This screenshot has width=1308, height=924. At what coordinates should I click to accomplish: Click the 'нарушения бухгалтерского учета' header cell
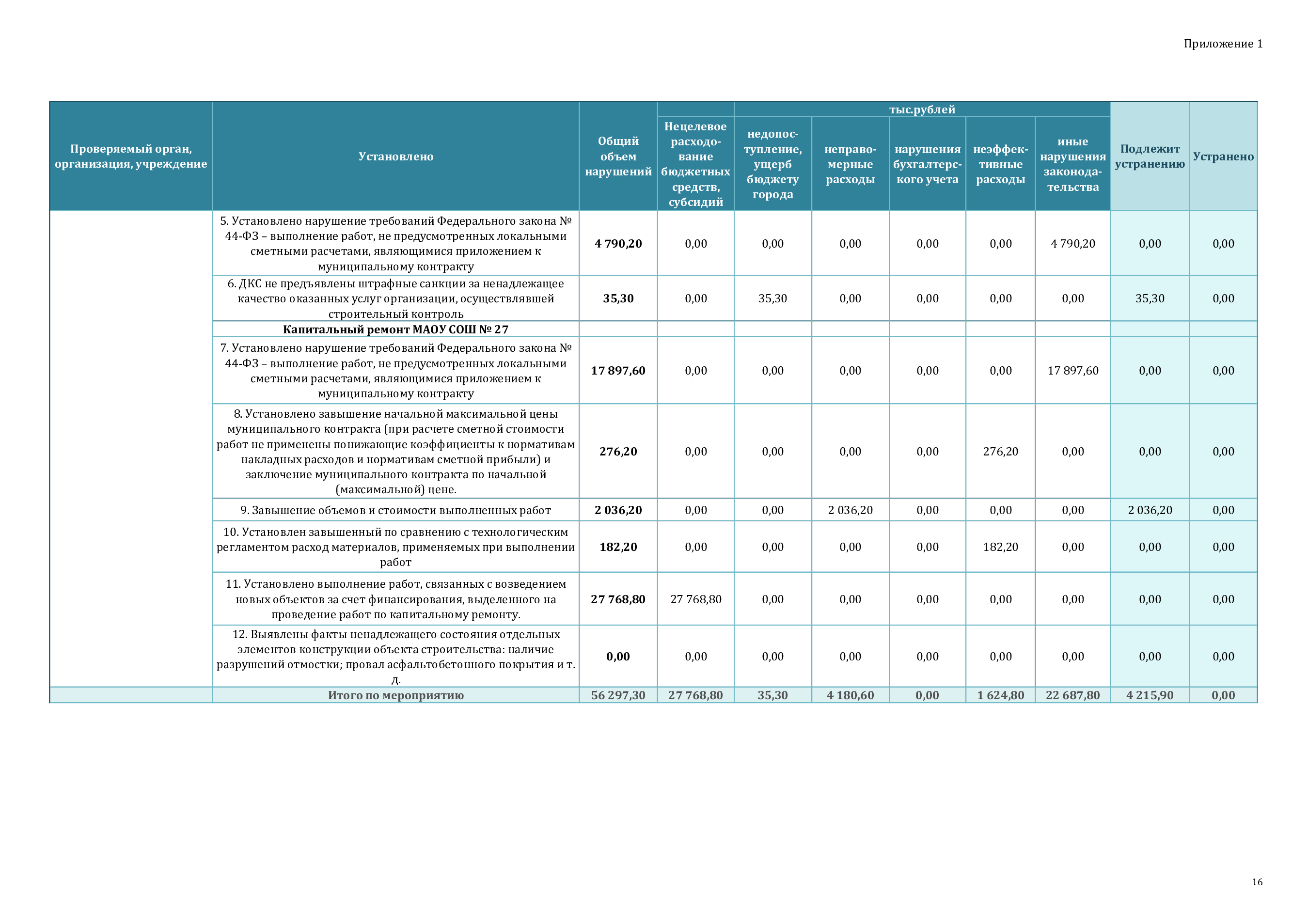tap(927, 165)
